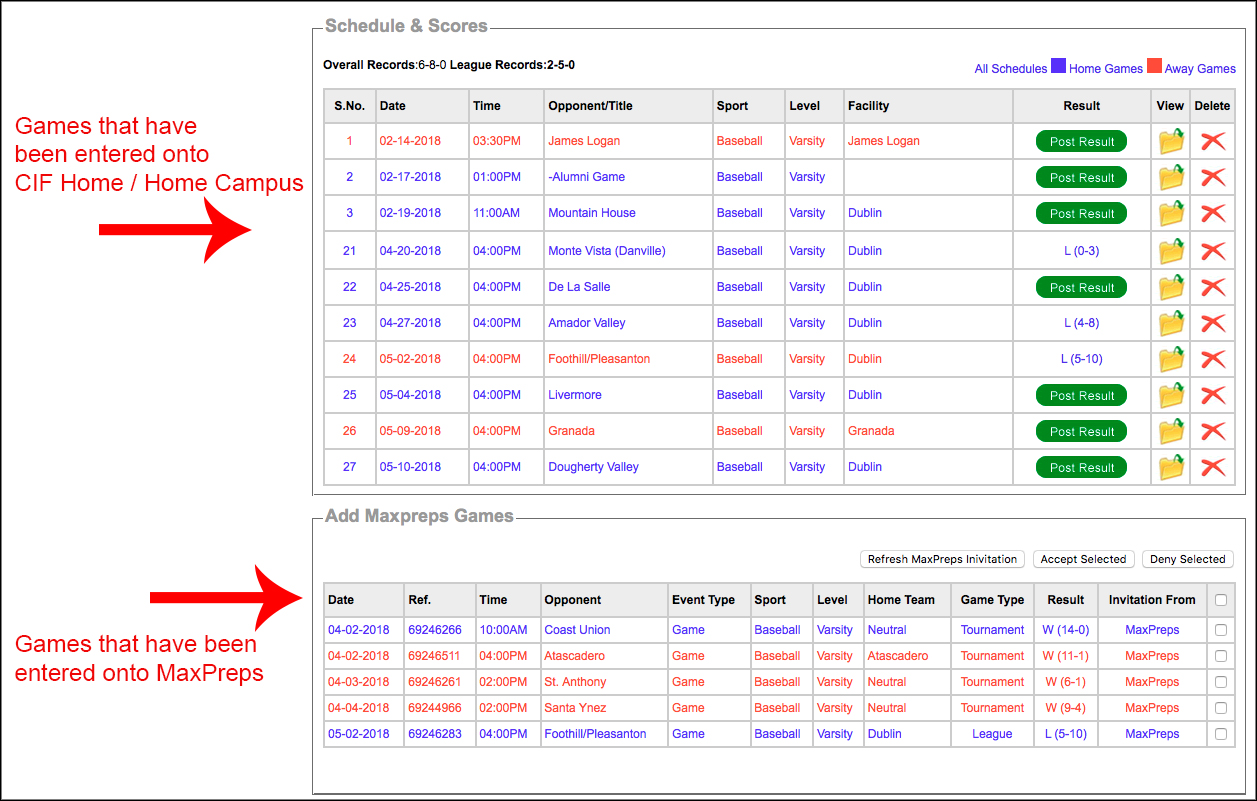Delete the Mountain House game row
This screenshot has height=801, width=1257.
(x=1213, y=214)
